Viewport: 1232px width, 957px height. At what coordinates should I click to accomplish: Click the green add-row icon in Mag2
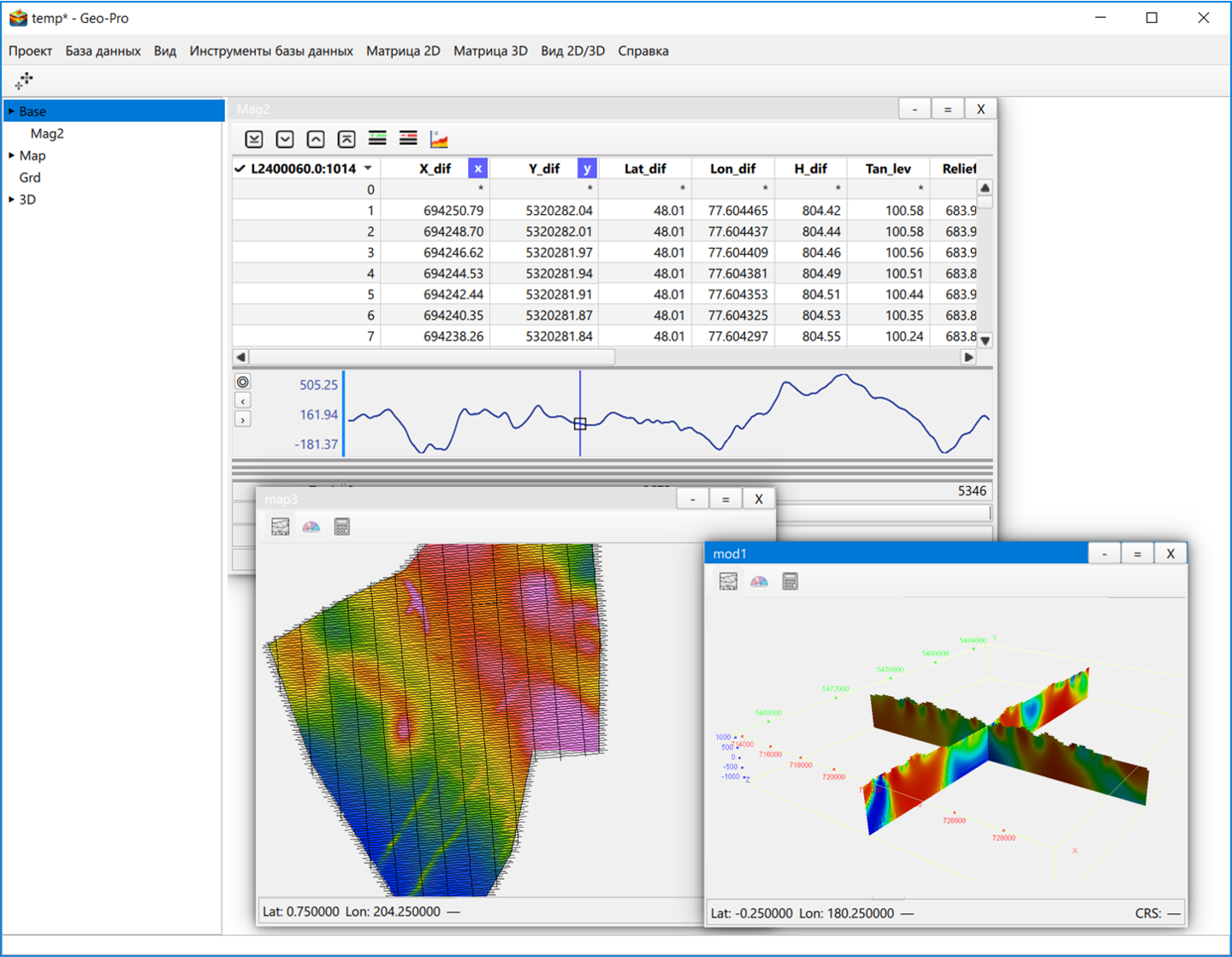[x=377, y=140]
